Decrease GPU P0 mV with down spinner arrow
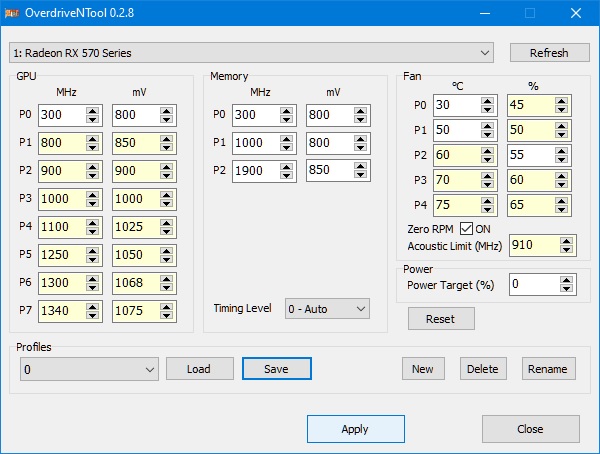600x454 pixels. (166, 119)
